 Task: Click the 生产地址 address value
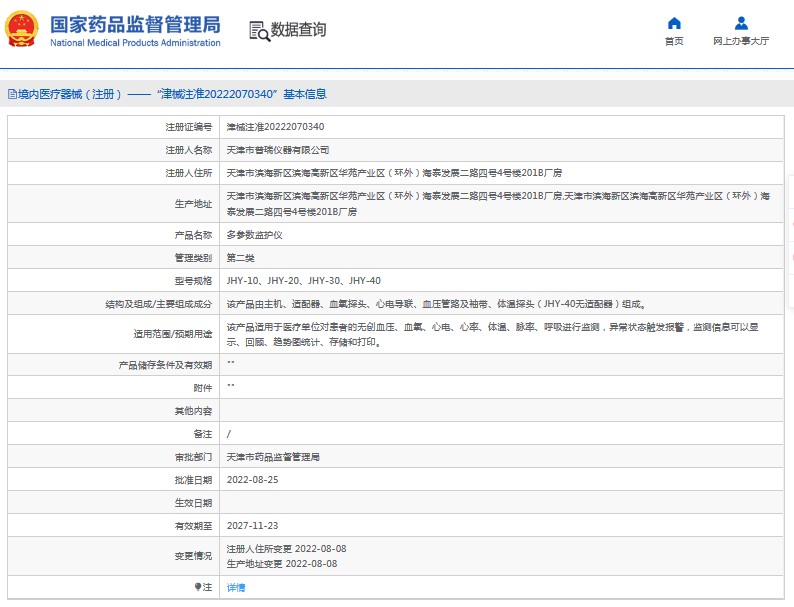point(498,204)
